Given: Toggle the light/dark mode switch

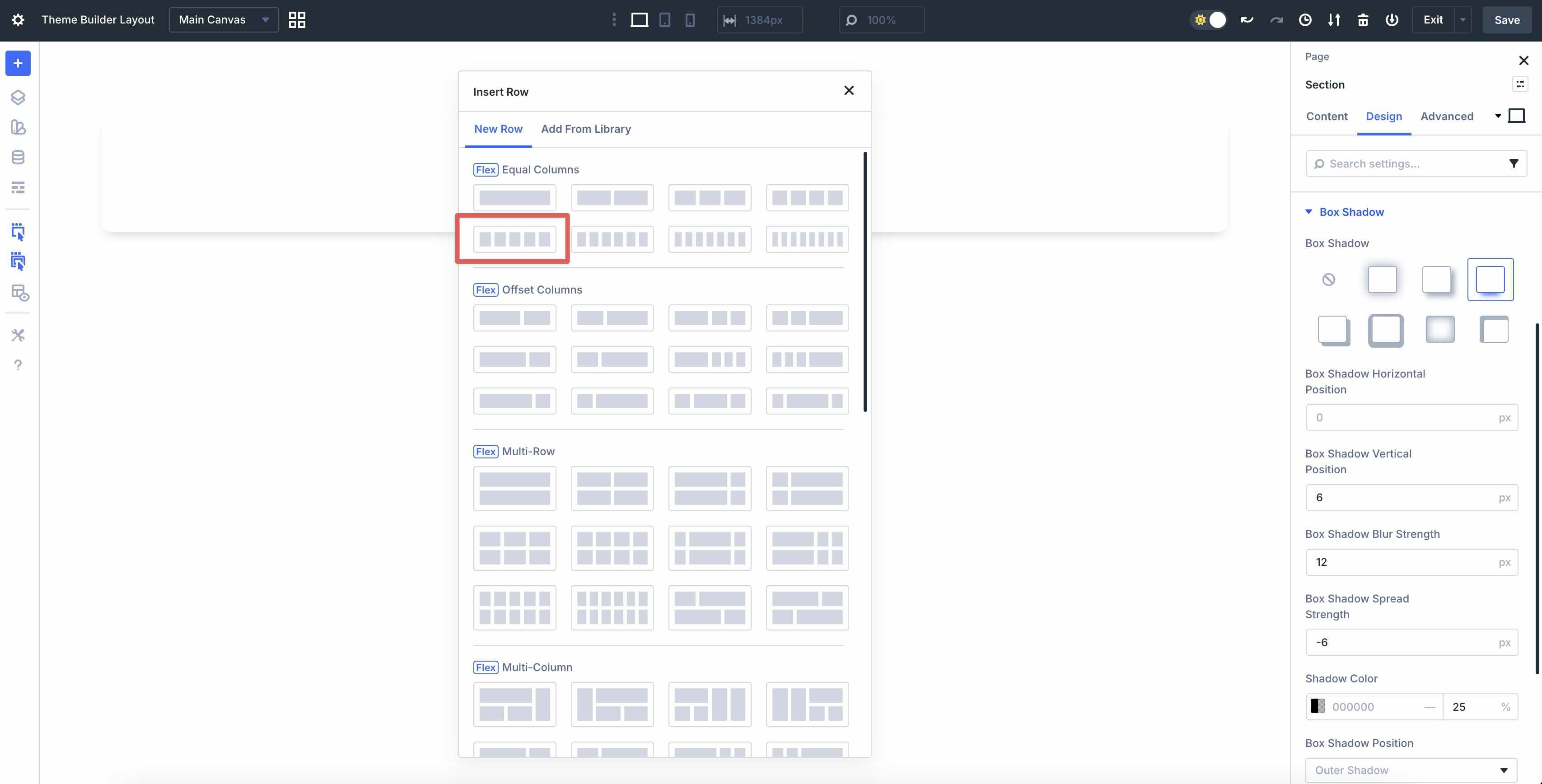Looking at the screenshot, I should click(1209, 20).
